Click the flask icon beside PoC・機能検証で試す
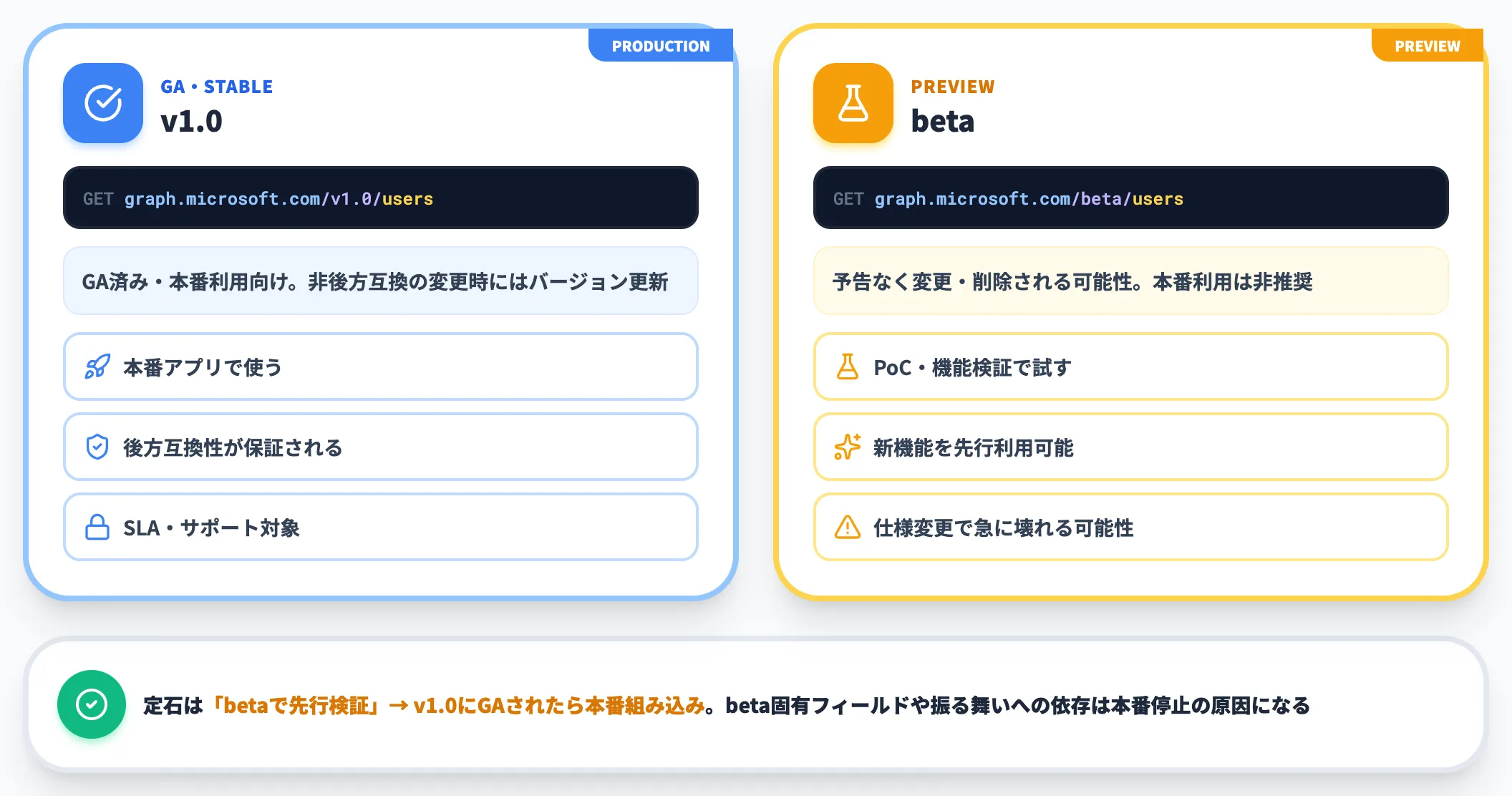The height and width of the screenshot is (796, 1512). pos(848,367)
